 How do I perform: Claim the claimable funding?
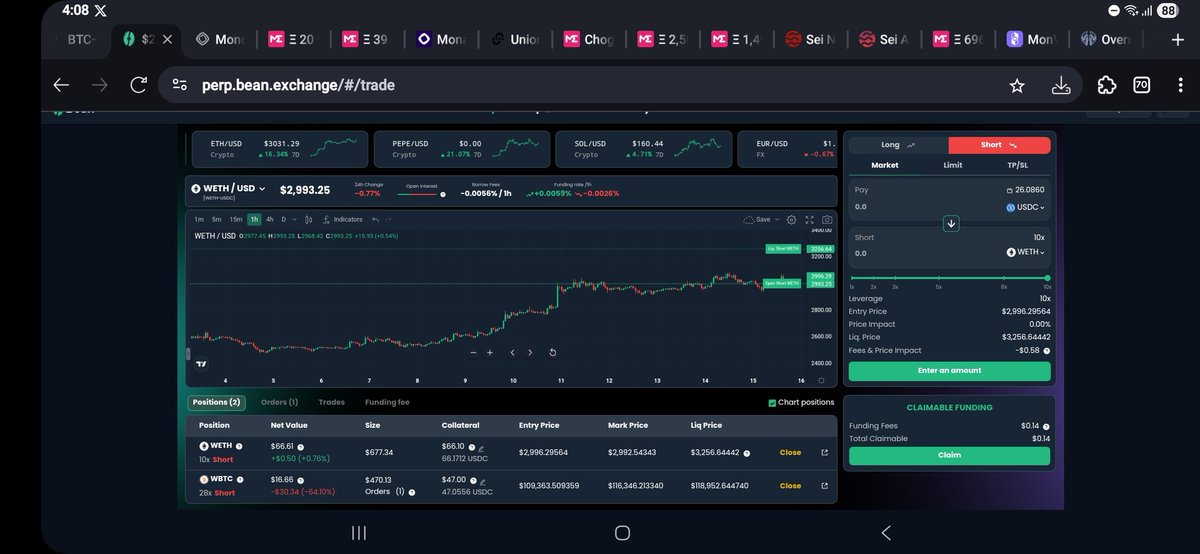coord(950,455)
